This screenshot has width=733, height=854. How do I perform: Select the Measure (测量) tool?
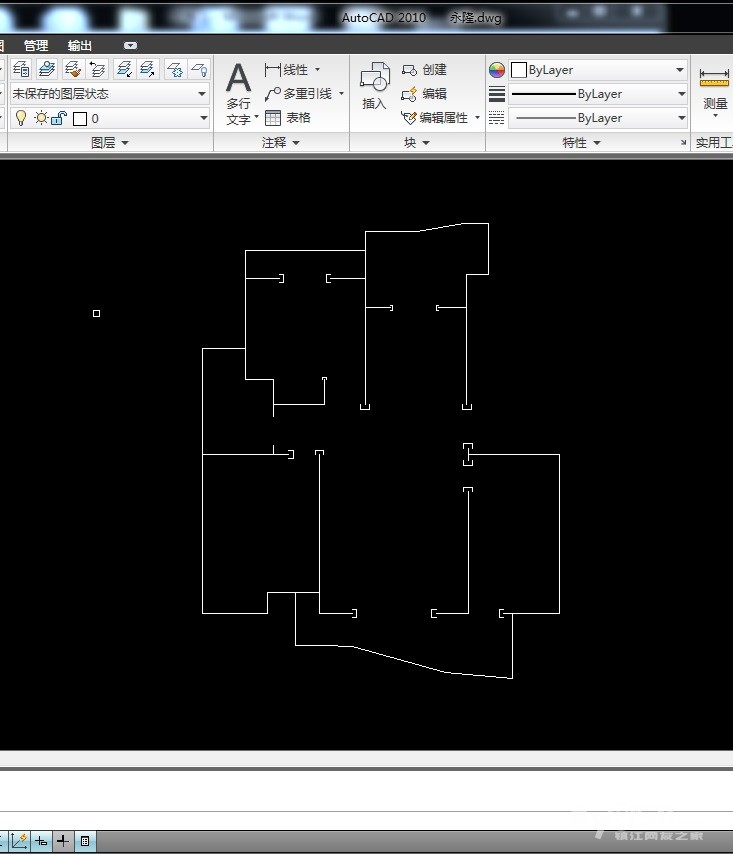[714, 90]
